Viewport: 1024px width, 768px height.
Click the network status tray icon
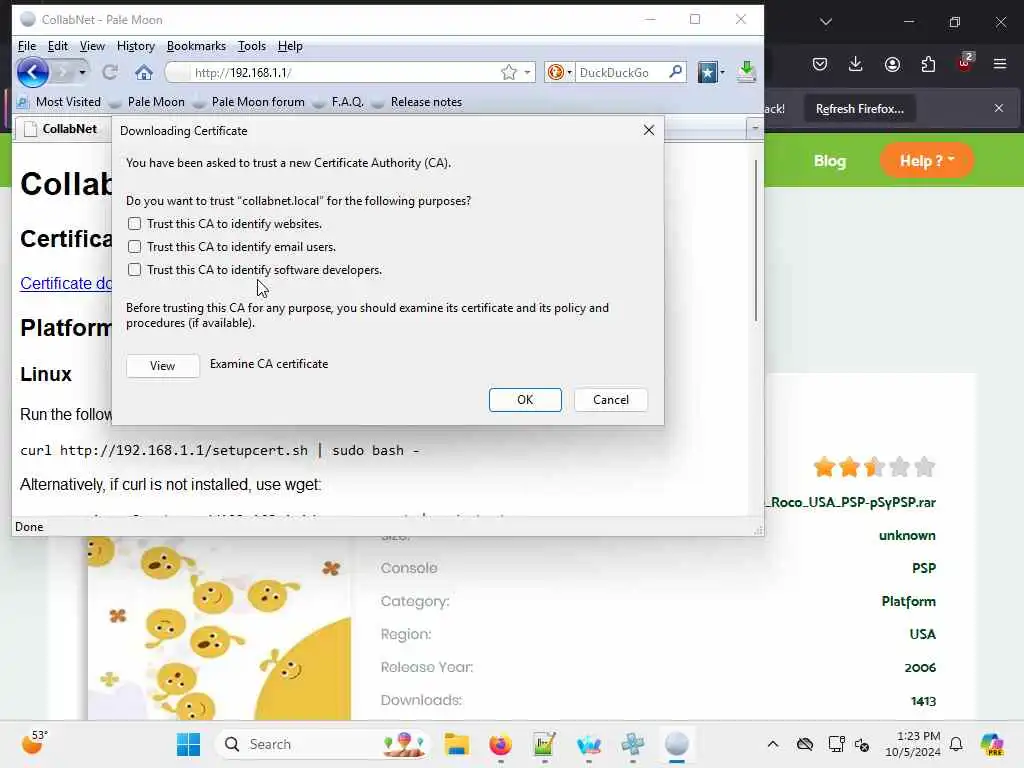(x=837, y=744)
